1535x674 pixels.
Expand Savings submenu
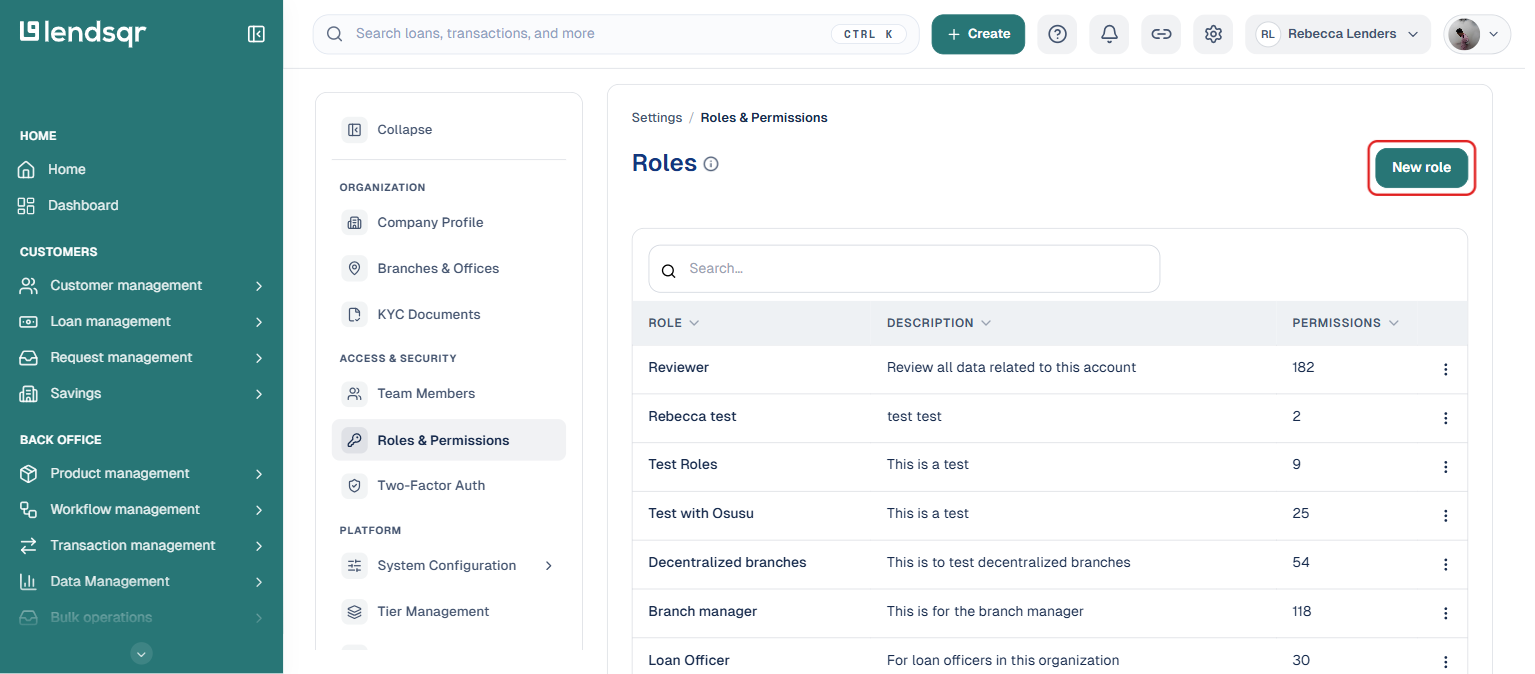pos(259,394)
